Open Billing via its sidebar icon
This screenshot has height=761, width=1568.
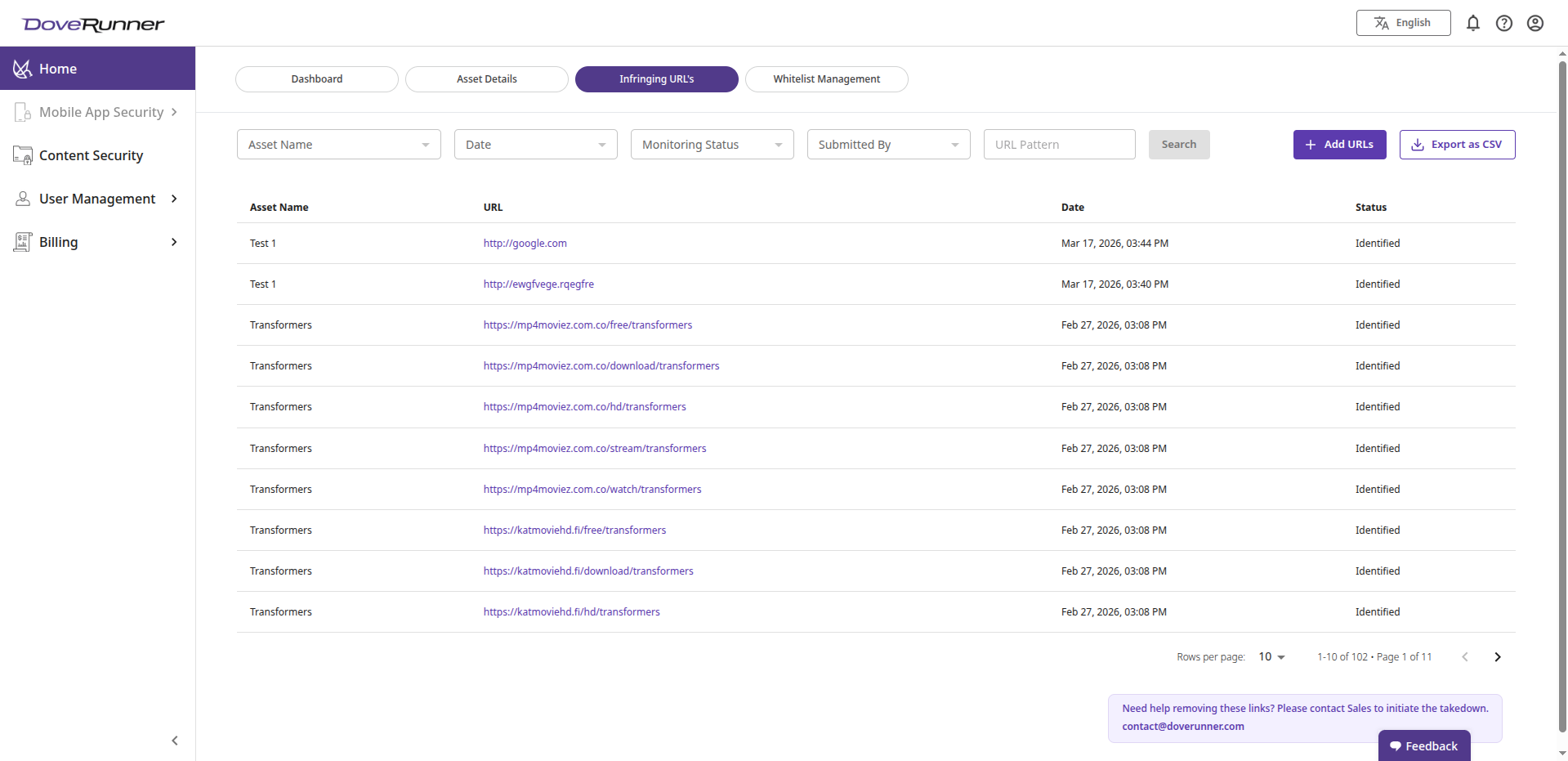tap(22, 241)
